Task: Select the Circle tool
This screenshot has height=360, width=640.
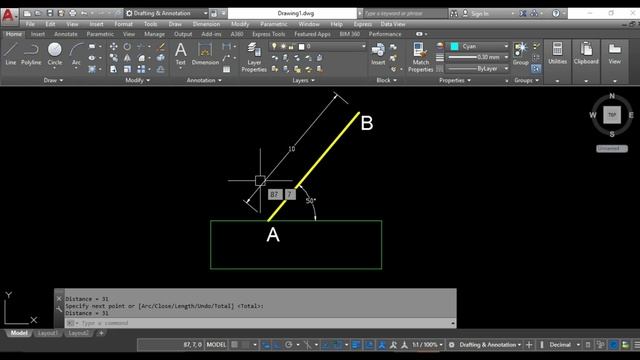Action: (55, 54)
